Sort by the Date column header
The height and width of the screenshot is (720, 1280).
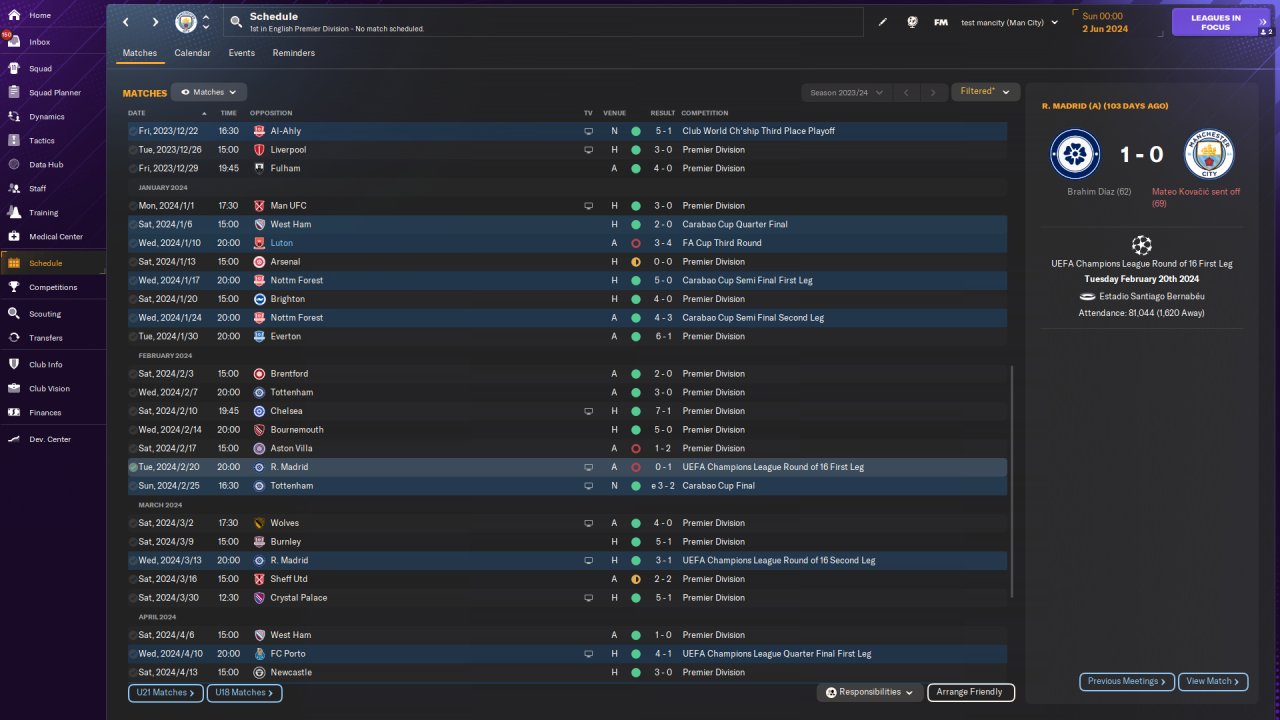point(137,113)
